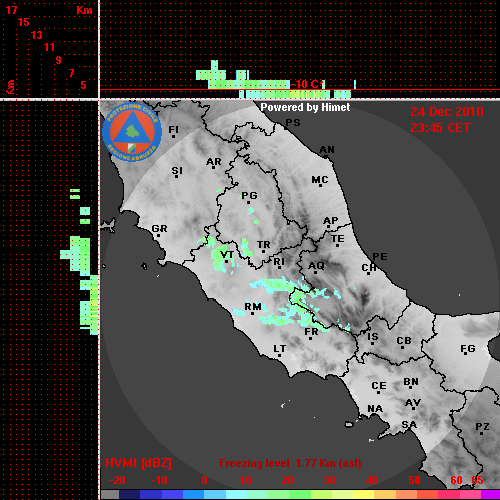Click the LT city label

tap(280, 349)
